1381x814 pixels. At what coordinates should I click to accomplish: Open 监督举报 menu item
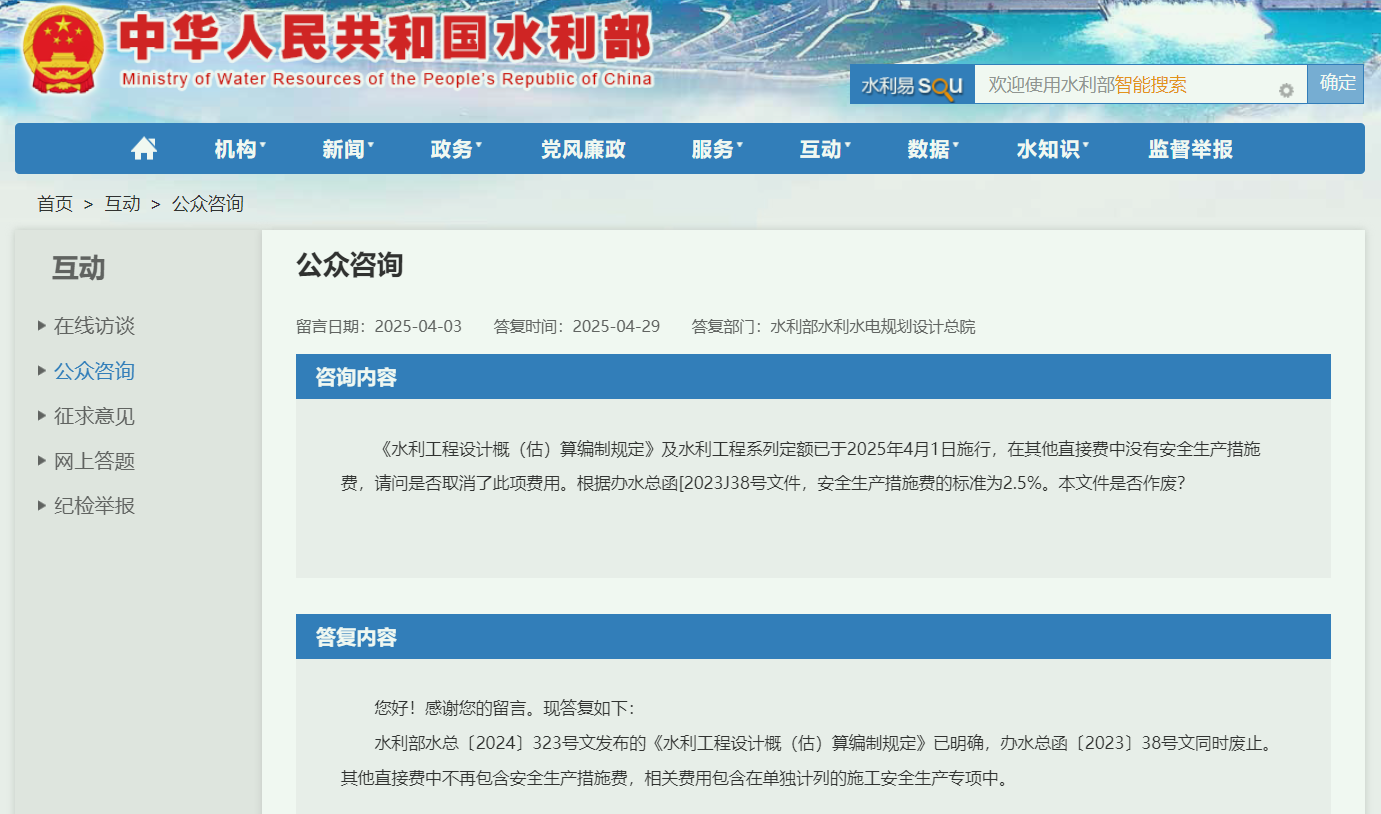[1190, 149]
